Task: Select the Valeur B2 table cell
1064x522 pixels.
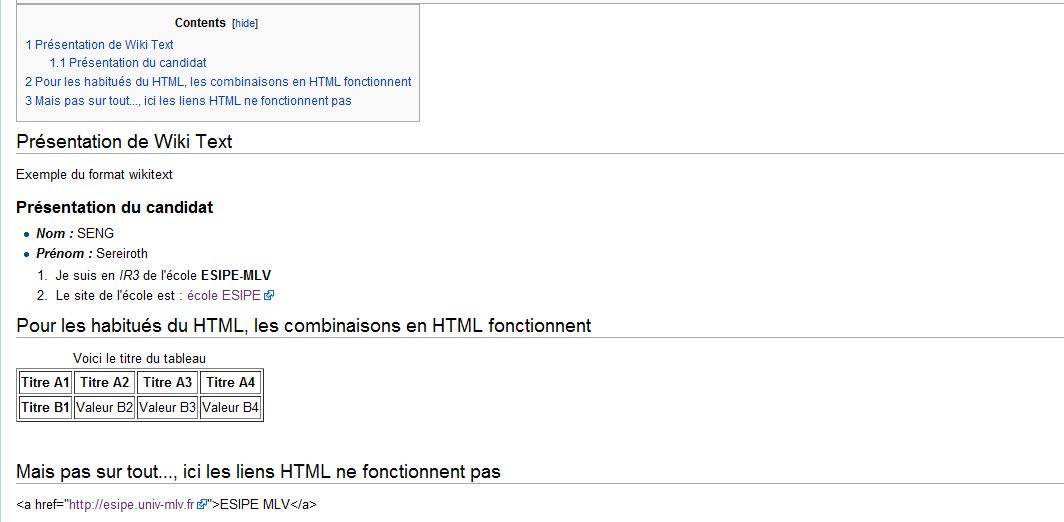Action: click(105, 408)
